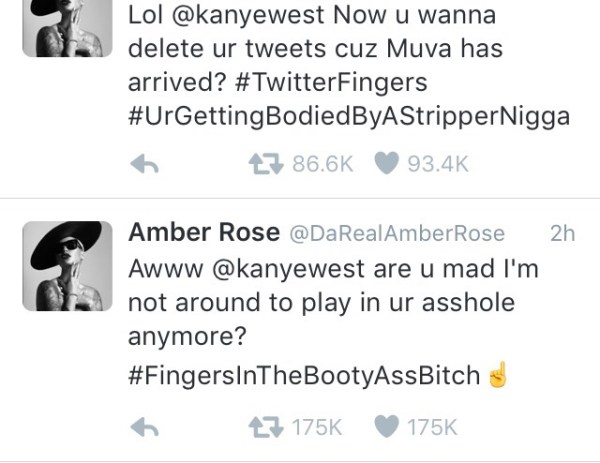Open @kanyewest mention in first tweet
This screenshot has width=600, height=463.
tap(248, 16)
